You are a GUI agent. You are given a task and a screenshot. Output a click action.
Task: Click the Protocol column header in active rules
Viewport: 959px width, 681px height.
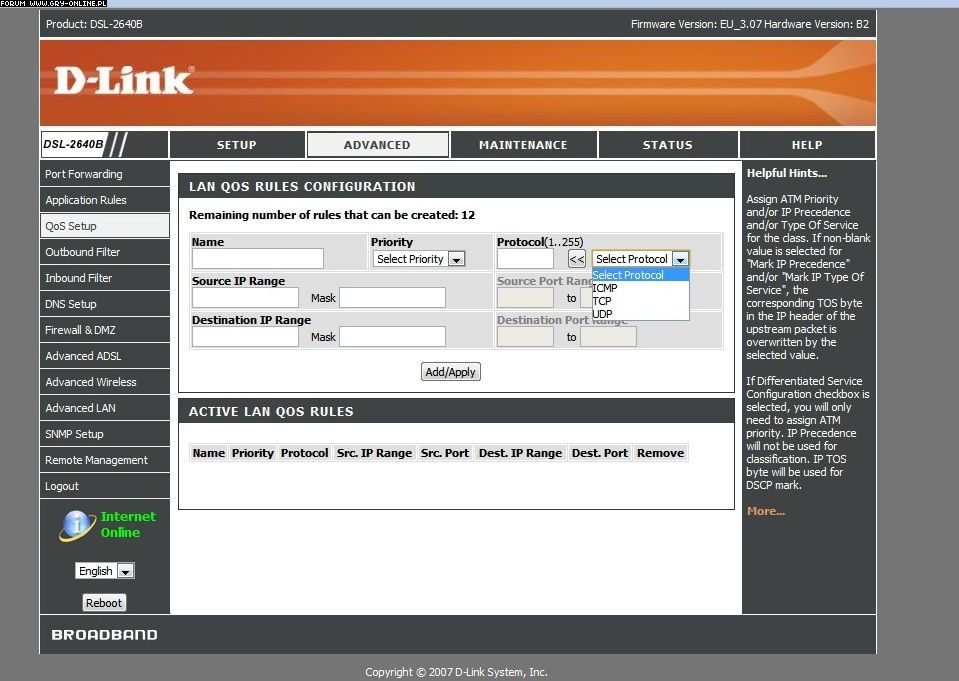(305, 453)
